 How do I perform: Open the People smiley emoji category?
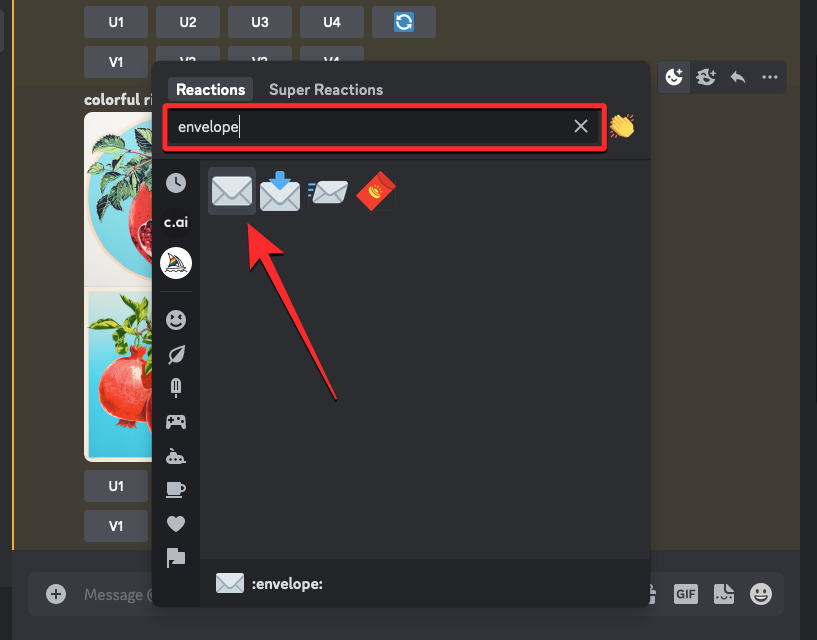pos(176,319)
